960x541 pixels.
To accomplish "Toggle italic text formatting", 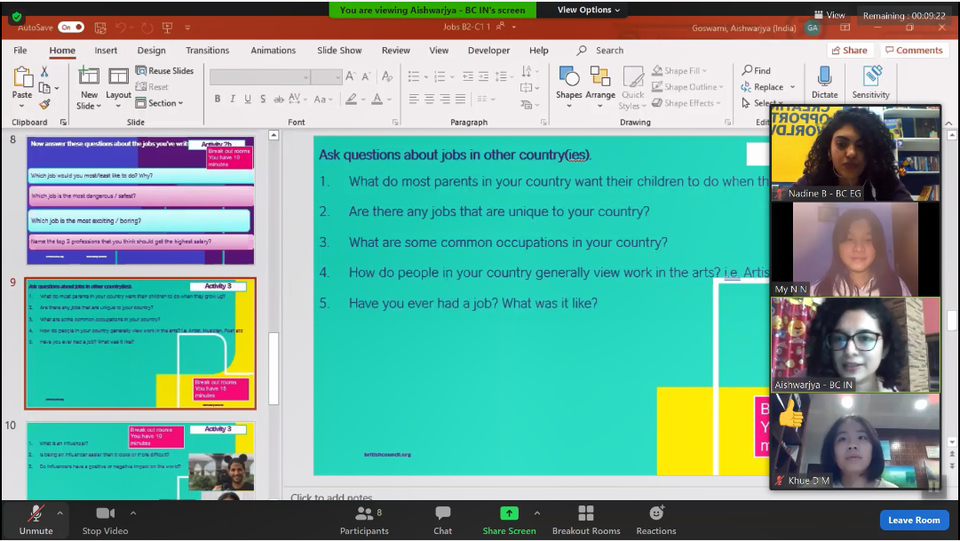I will pos(232,99).
